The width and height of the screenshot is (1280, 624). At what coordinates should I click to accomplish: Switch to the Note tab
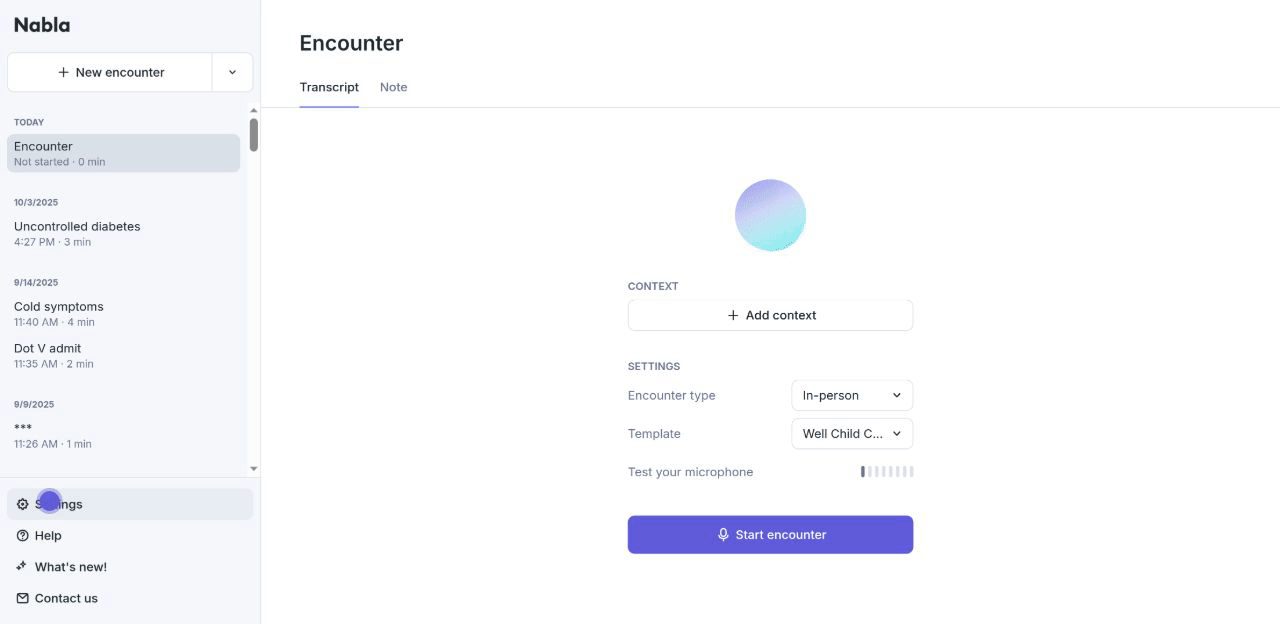click(393, 87)
